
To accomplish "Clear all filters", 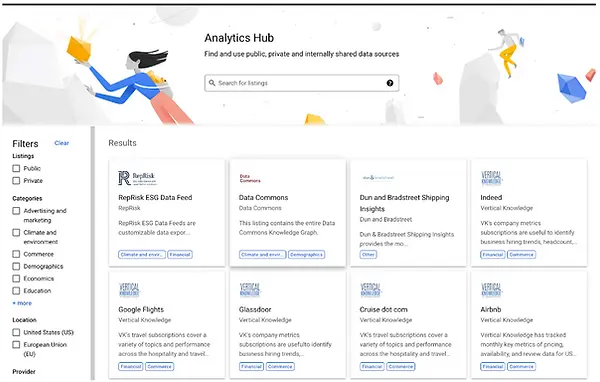I will pyautogui.click(x=62, y=143).
